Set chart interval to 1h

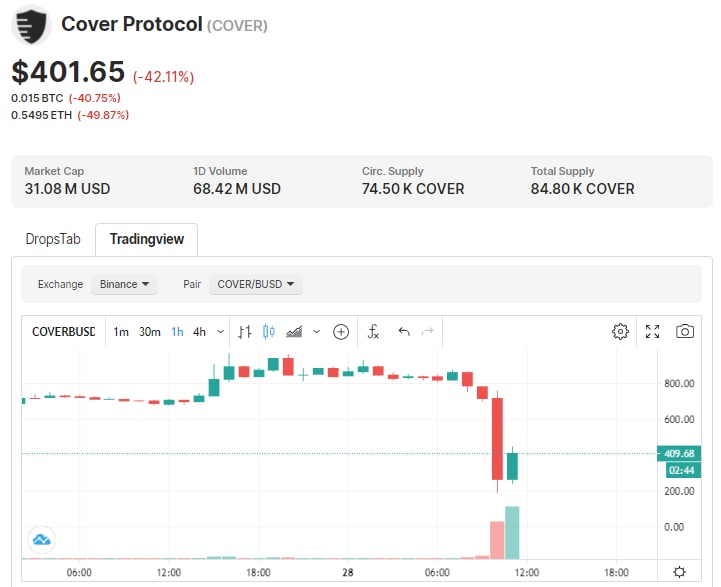point(177,332)
